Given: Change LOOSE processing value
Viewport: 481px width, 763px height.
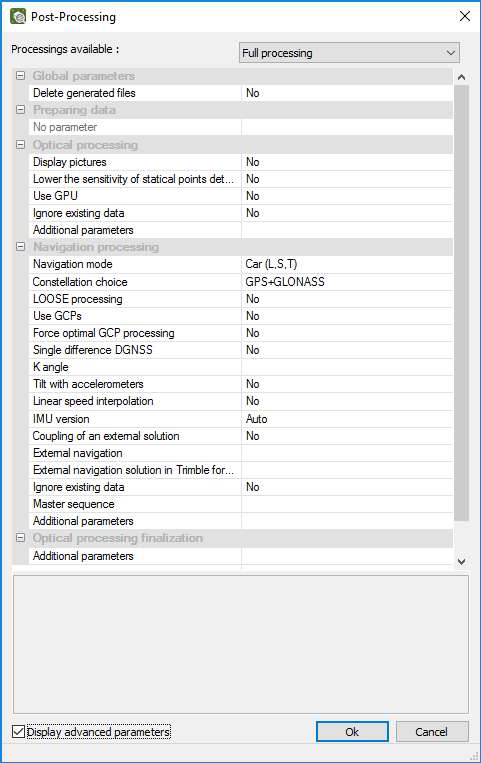Looking at the screenshot, I should pos(347,299).
